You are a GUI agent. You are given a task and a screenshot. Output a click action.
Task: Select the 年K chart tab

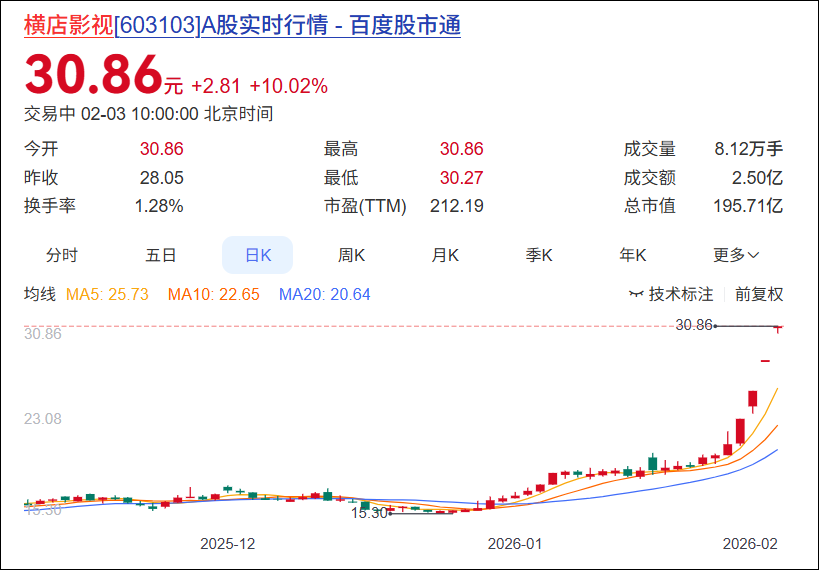click(633, 255)
